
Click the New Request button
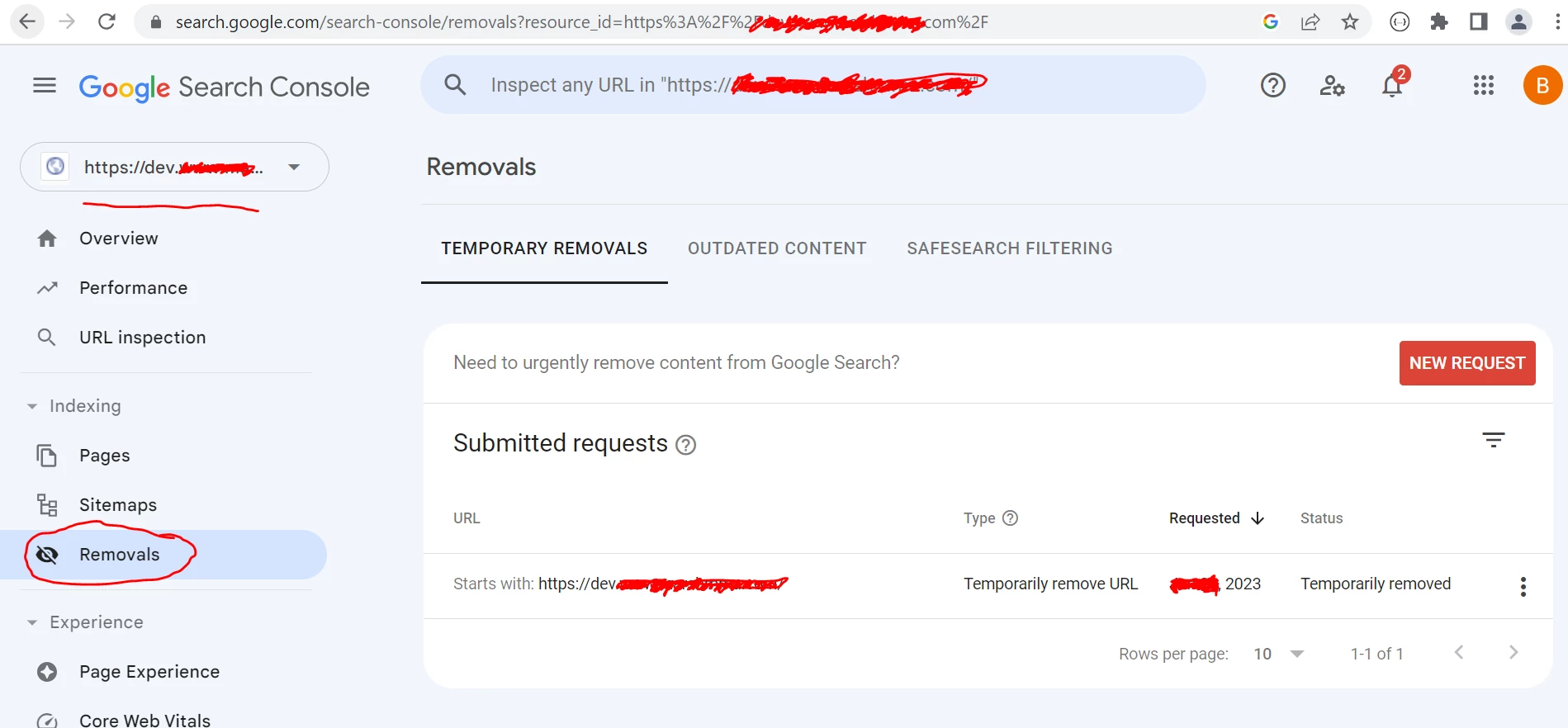1467,363
